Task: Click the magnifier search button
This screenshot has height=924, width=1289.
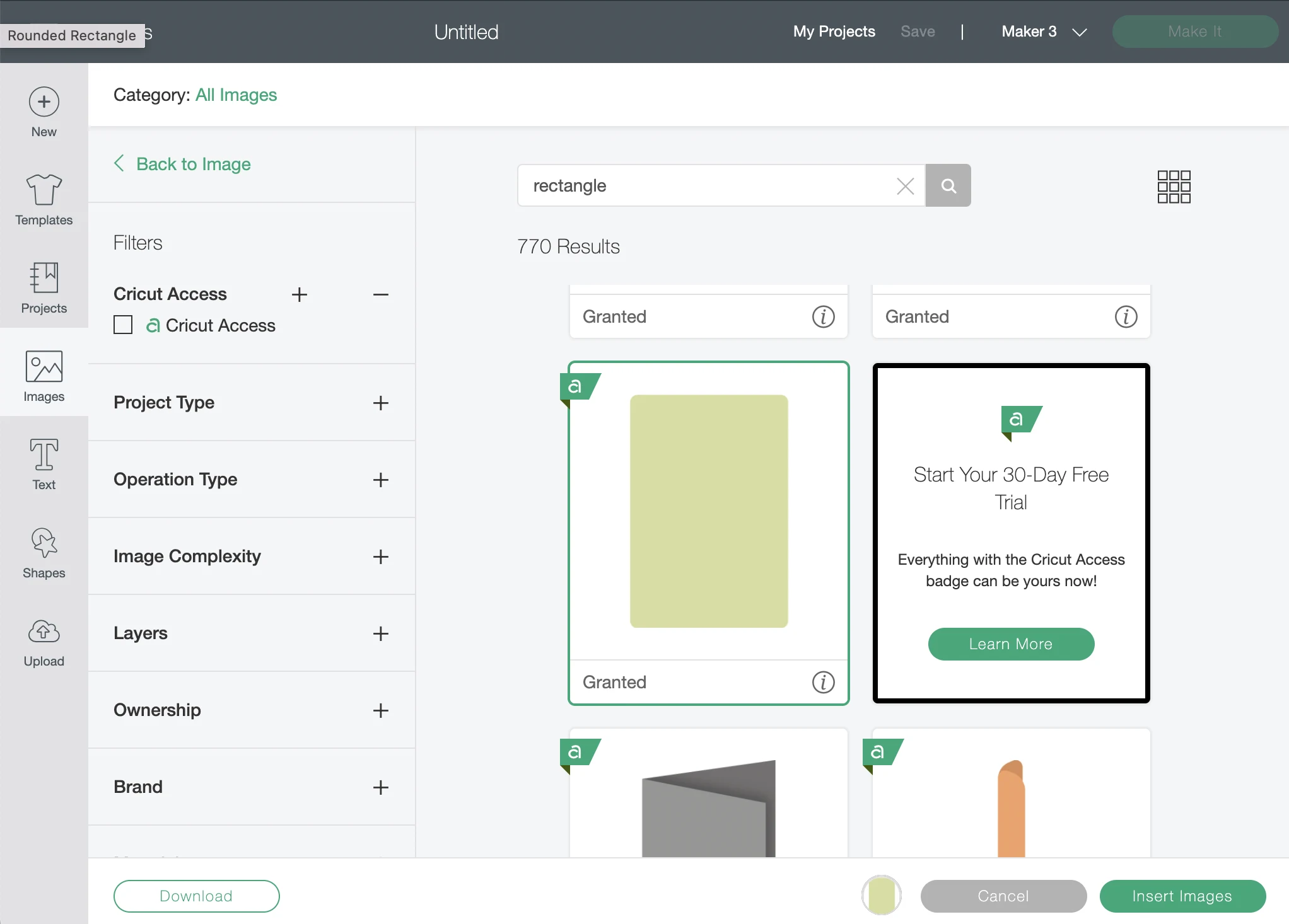Action: tap(948, 185)
